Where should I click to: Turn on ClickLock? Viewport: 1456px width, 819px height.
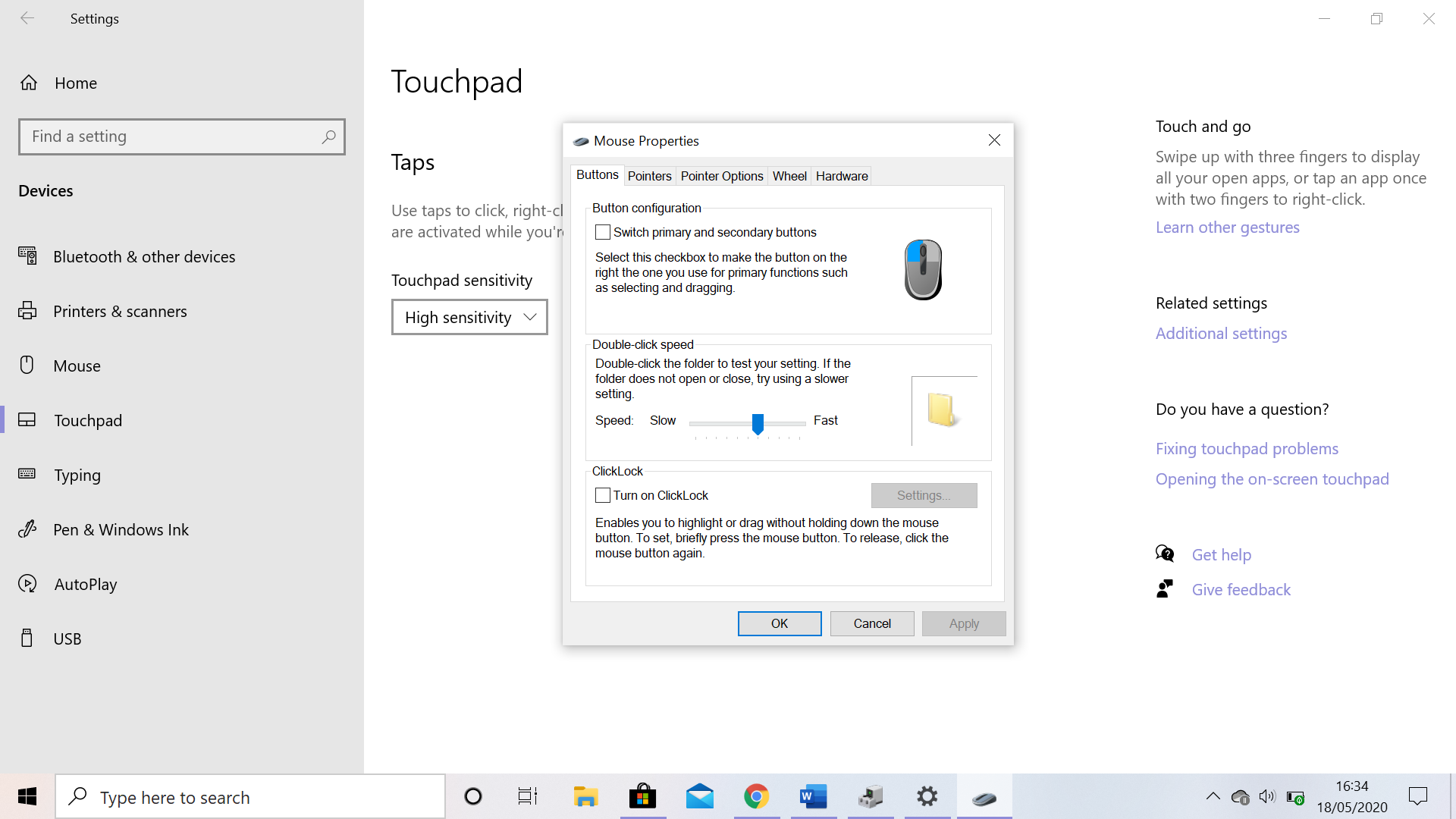pyautogui.click(x=603, y=495)
